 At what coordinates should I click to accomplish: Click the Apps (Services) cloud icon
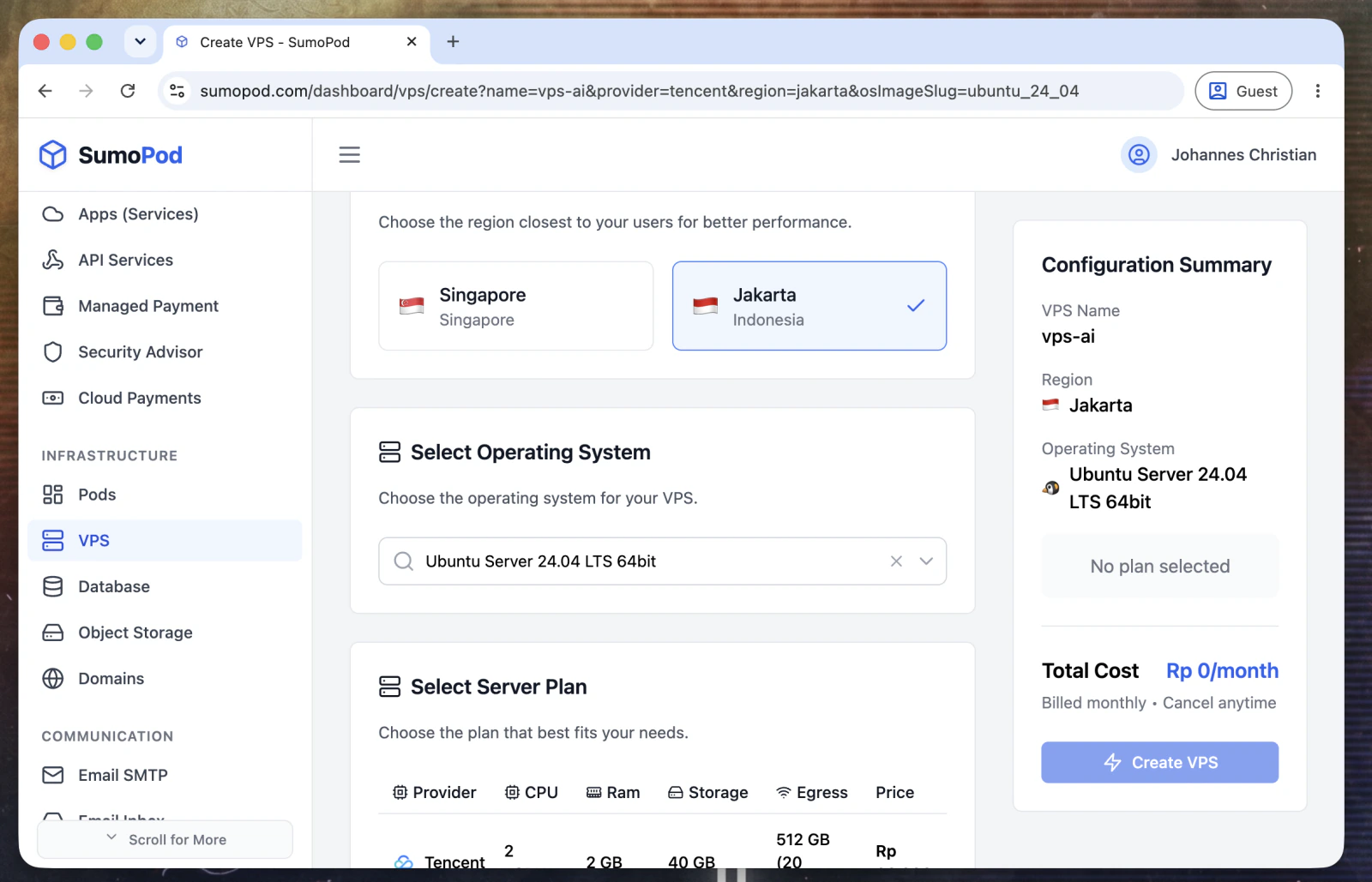tap(53, 214)
